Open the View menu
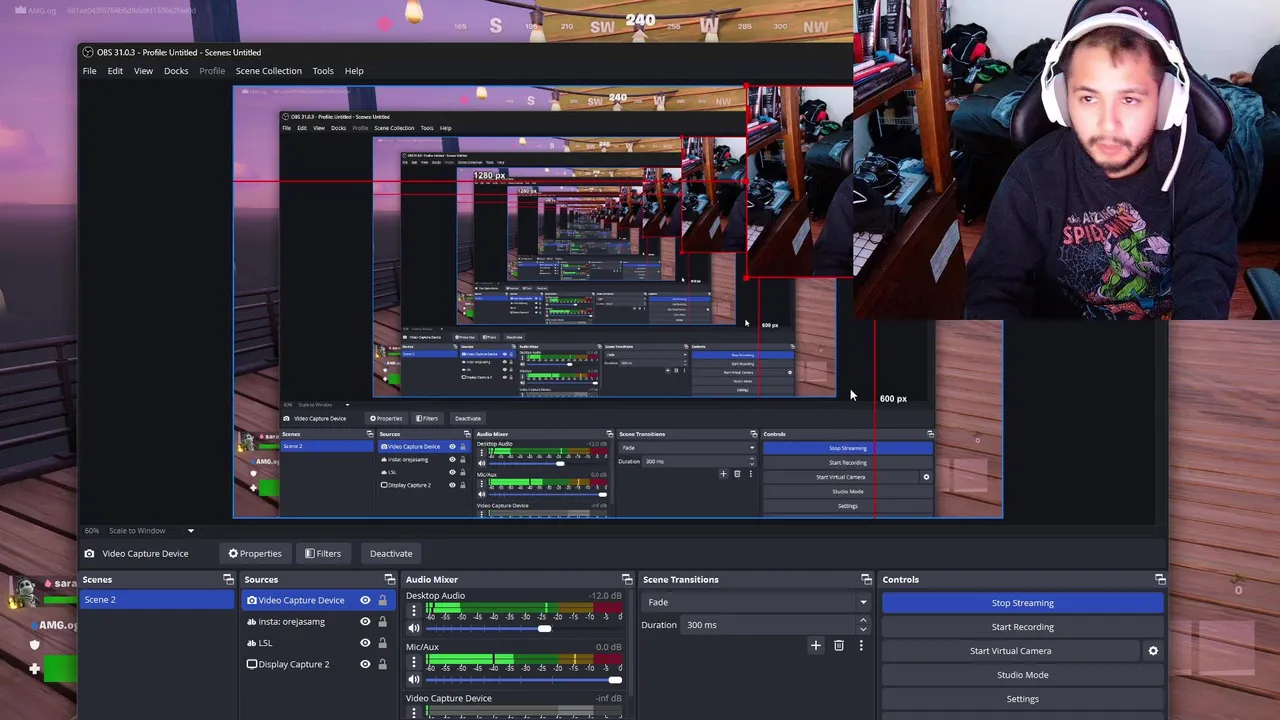 click(x=143, y=71)
